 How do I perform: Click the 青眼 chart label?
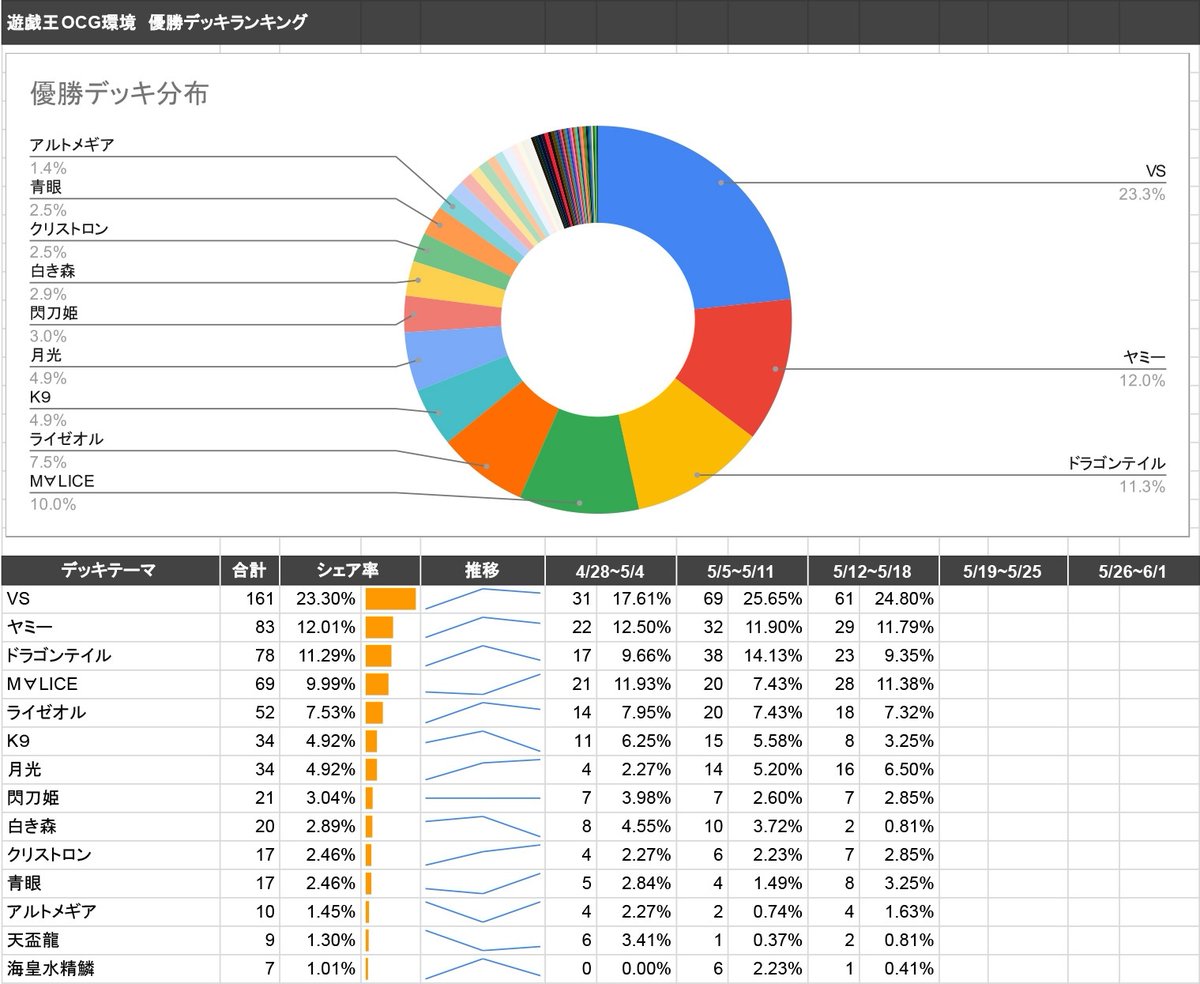[x=46, y=187]
